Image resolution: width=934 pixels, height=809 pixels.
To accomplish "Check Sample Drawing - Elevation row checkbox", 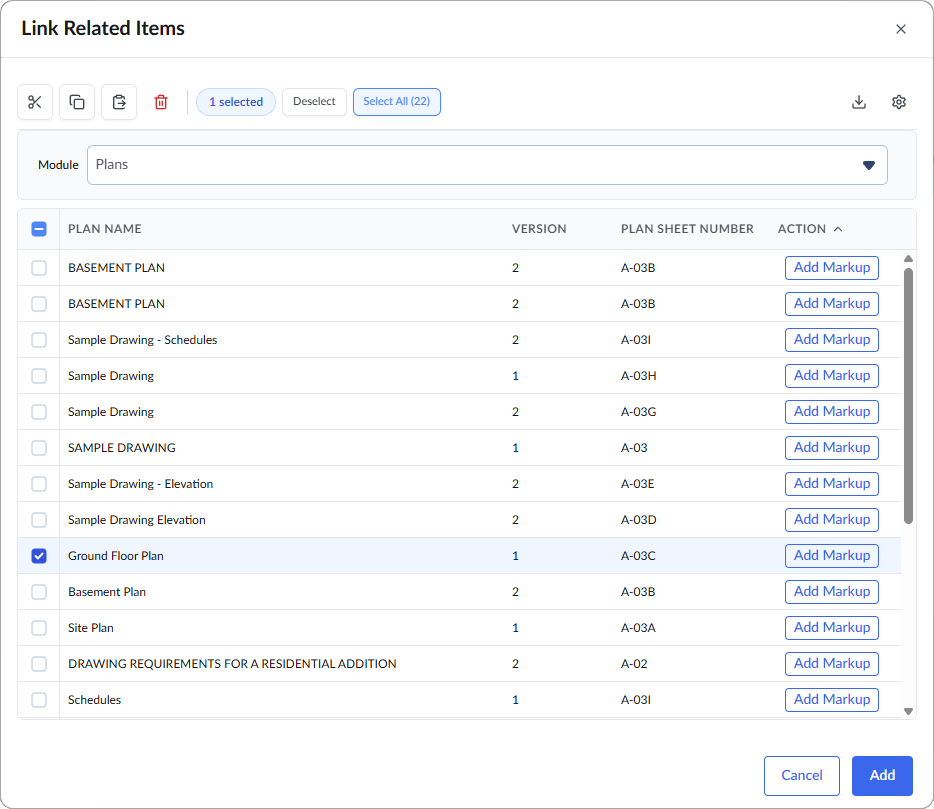I will pyautogui.click(x=39, y=484).
